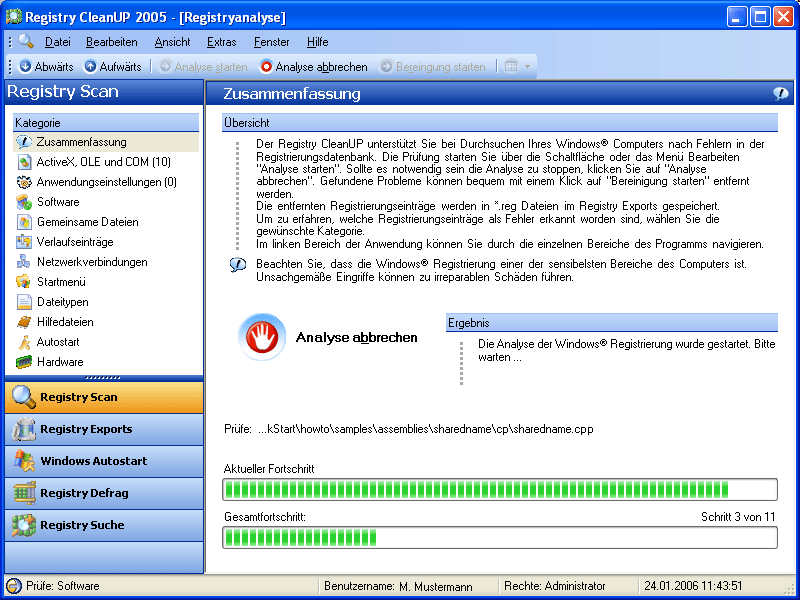Click the Registry Scan panel title

[x=63, y=91]
